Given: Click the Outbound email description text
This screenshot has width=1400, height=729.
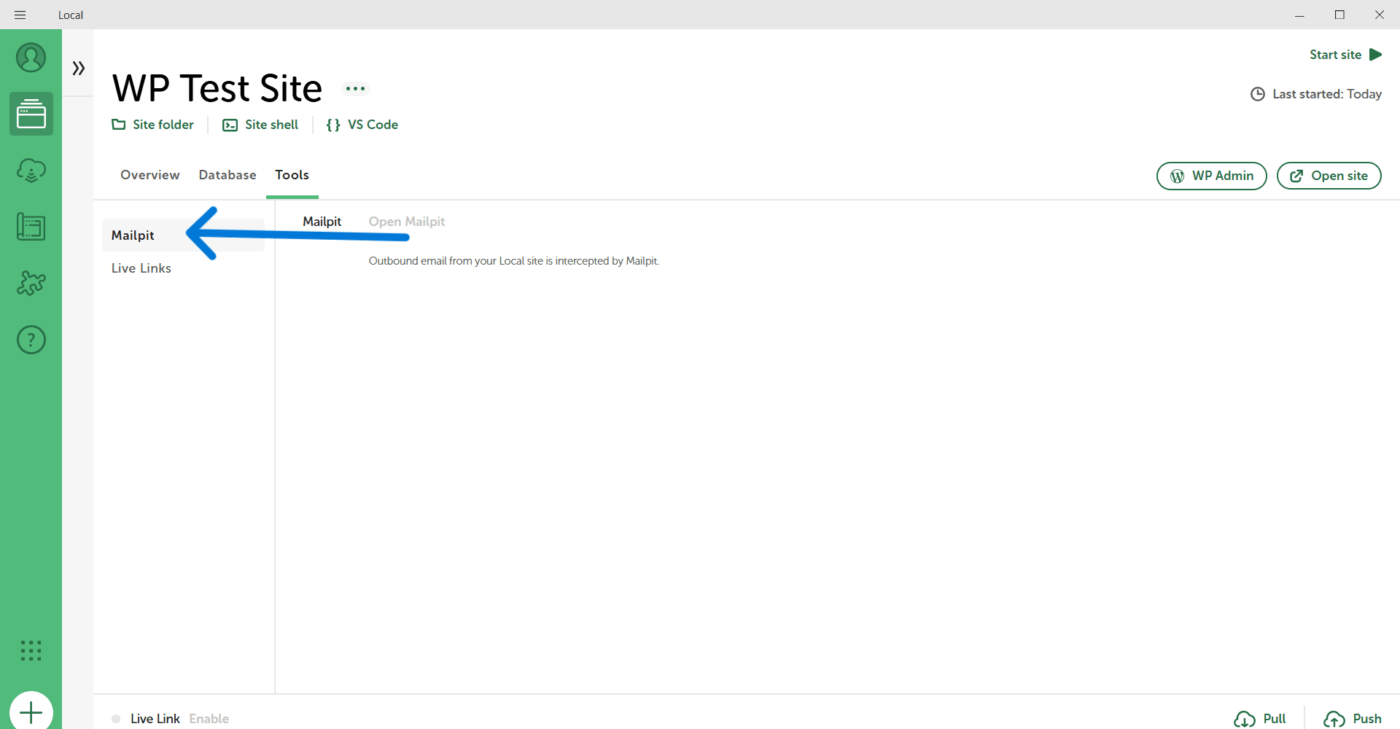Looking at the screenshot, I should tap(514, 261).
